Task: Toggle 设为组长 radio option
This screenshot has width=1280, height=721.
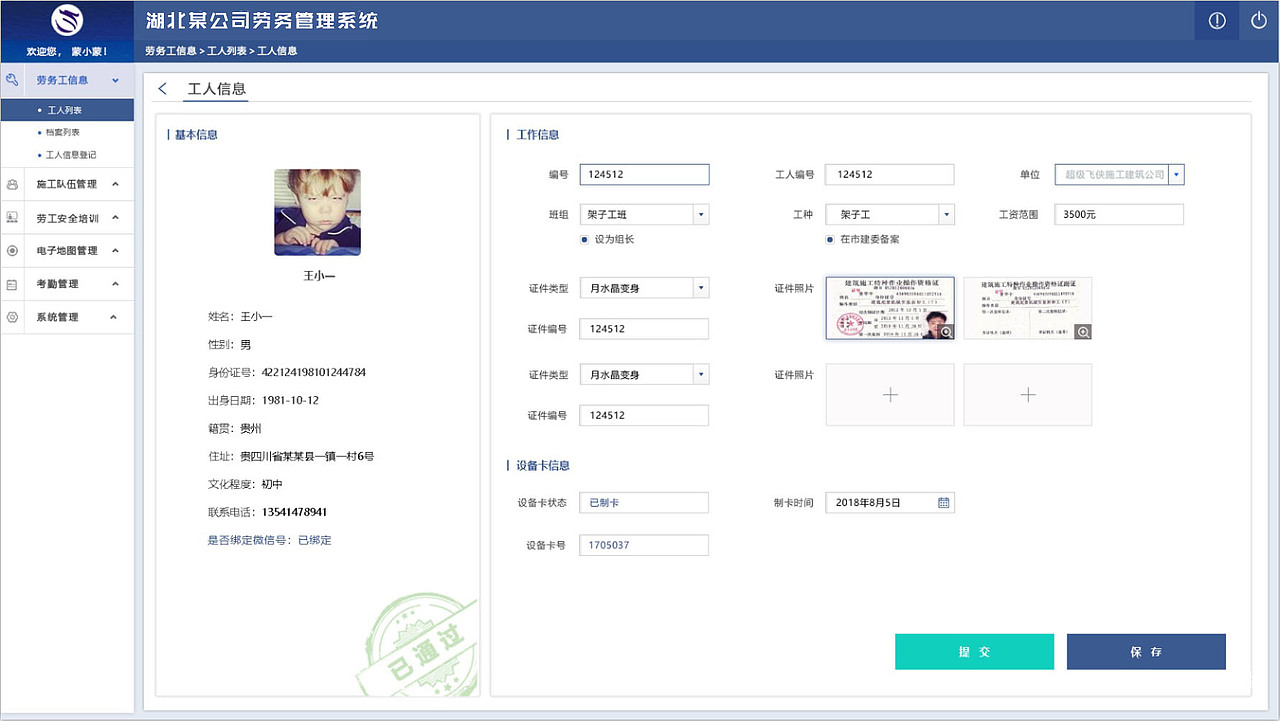Action: click(584, 239)
